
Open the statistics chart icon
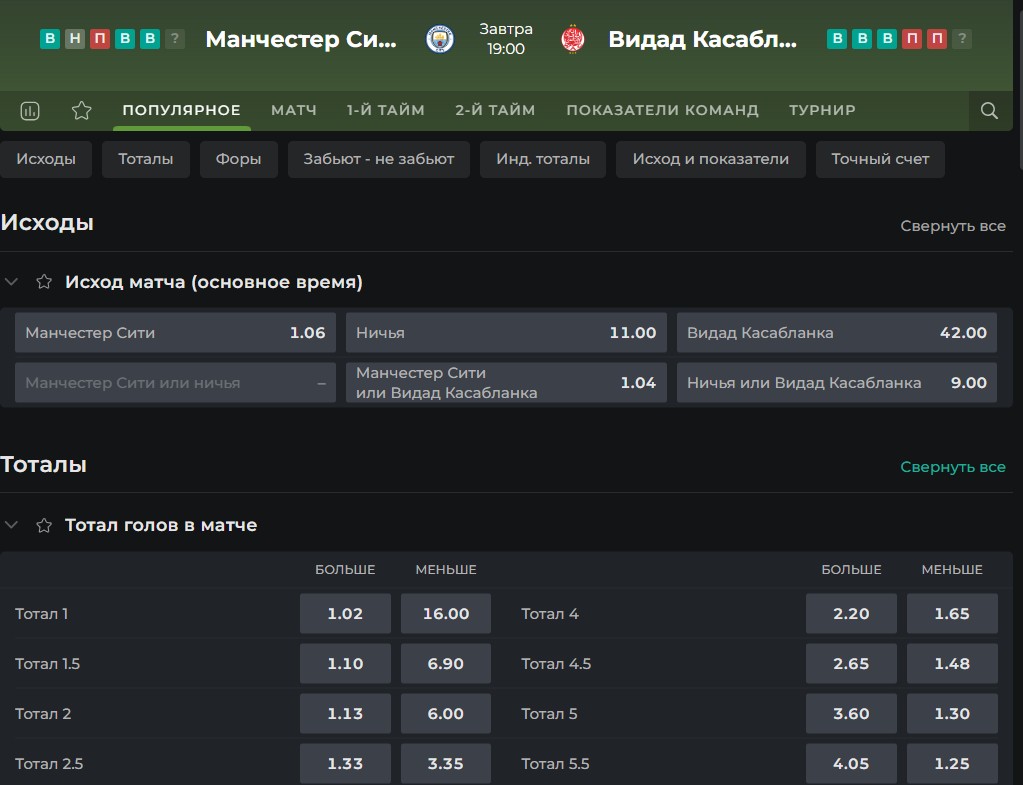[x=30, y=111]
